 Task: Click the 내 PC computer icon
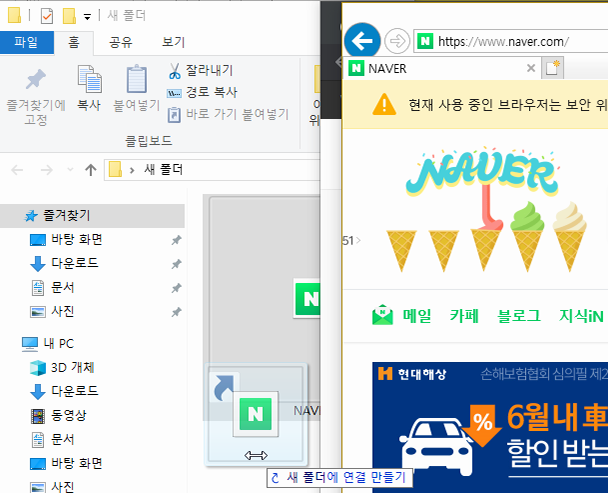(29, 344)
